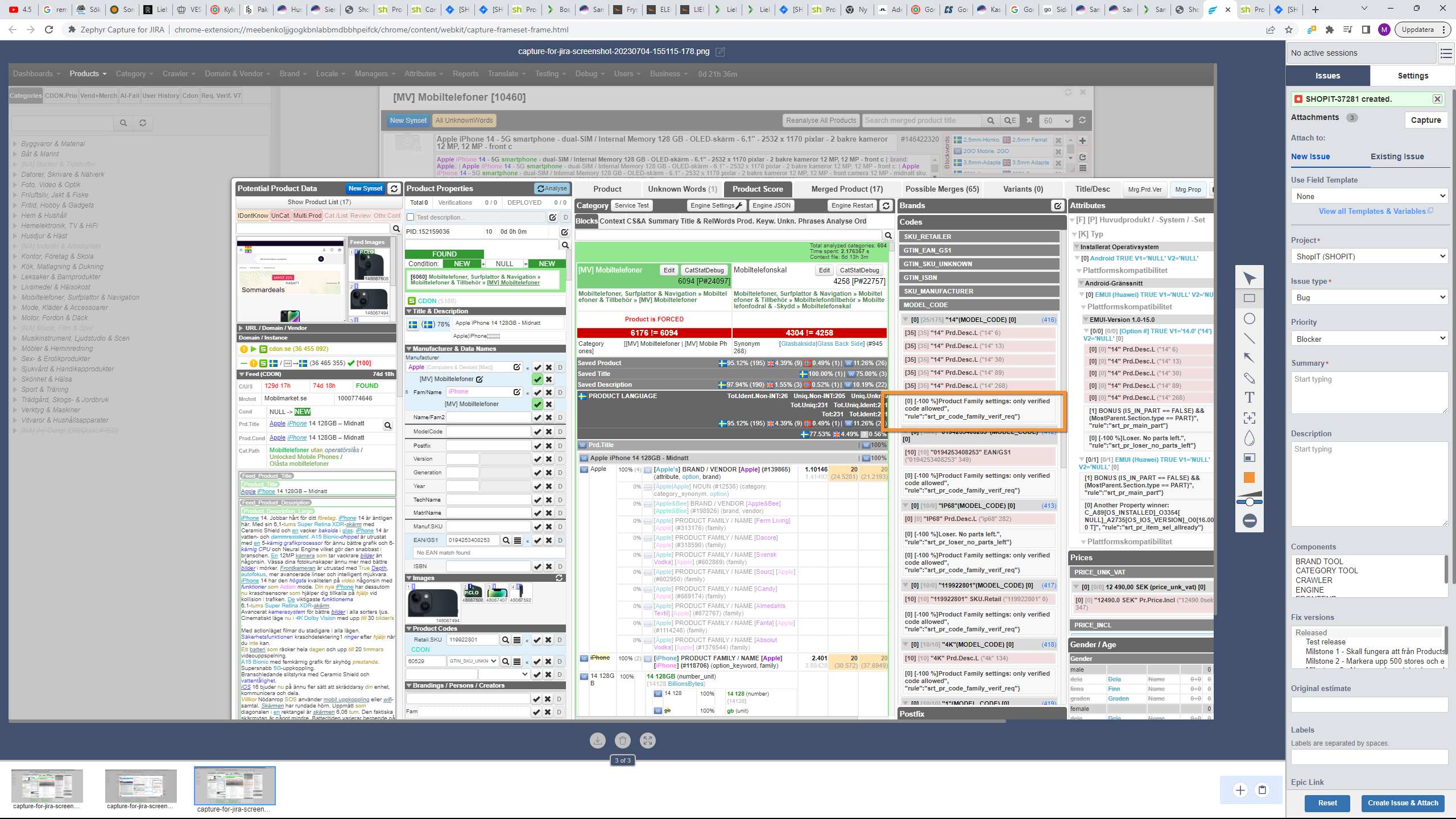
Task: Select BRAND TOOL in Components list
Action: tap(1319, 561)
